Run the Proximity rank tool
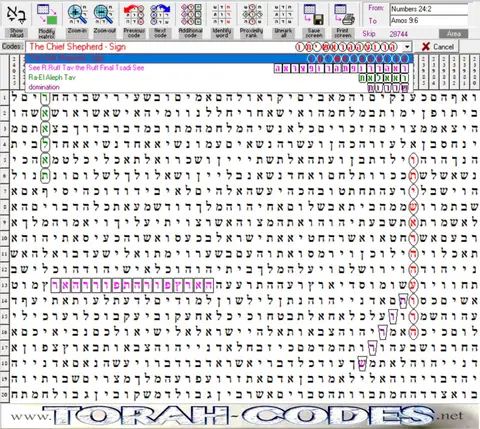 click(x=252, y=20)
